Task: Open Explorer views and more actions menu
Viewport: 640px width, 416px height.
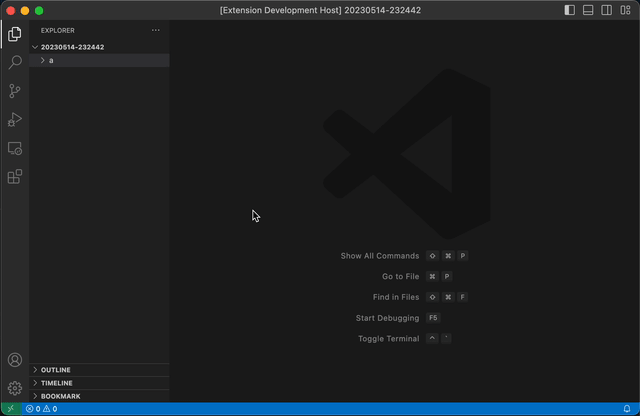Action: coord(156,30)
